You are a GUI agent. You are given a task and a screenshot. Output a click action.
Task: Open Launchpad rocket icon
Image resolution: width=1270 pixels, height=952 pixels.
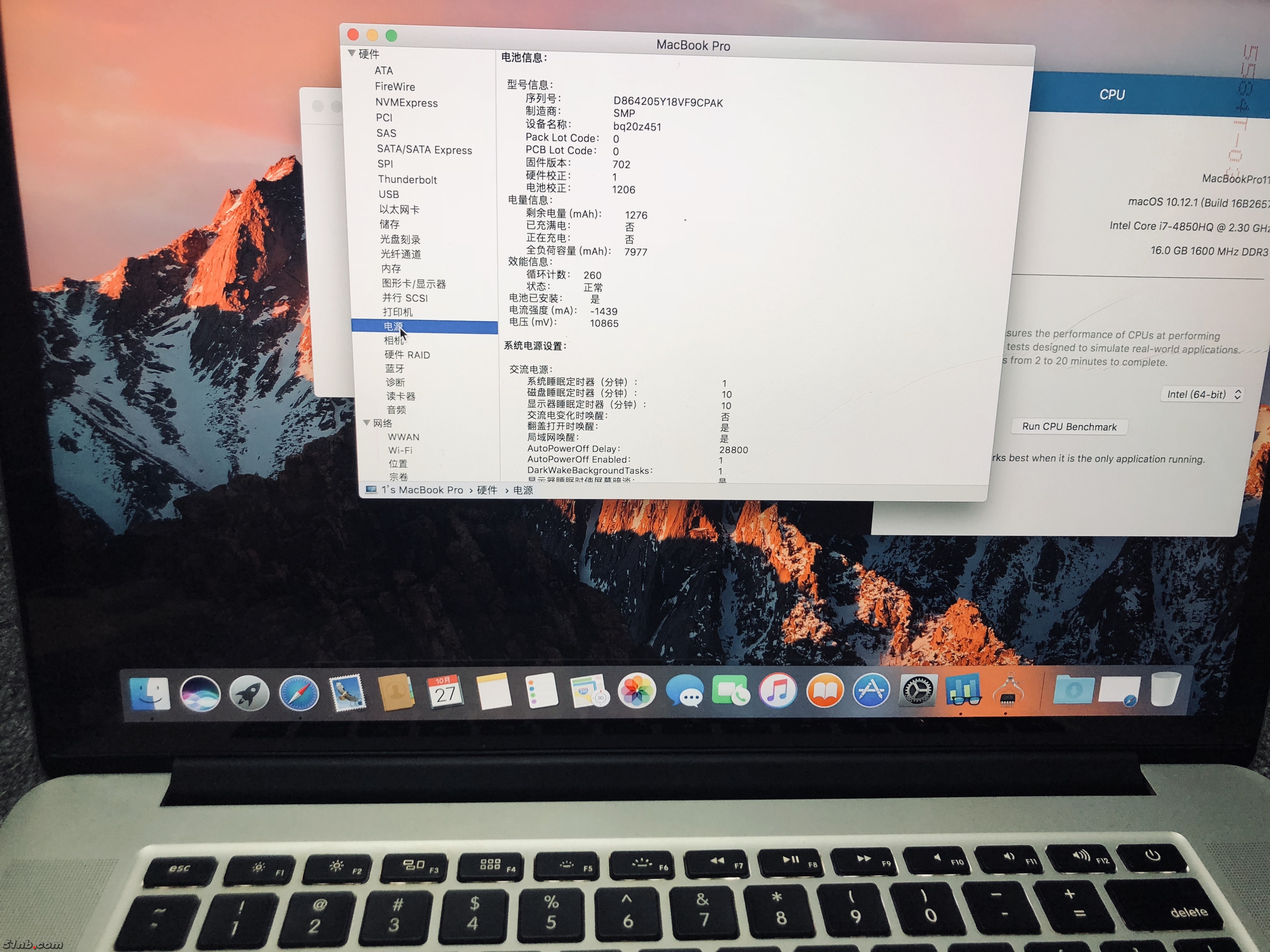coord(249,693)
